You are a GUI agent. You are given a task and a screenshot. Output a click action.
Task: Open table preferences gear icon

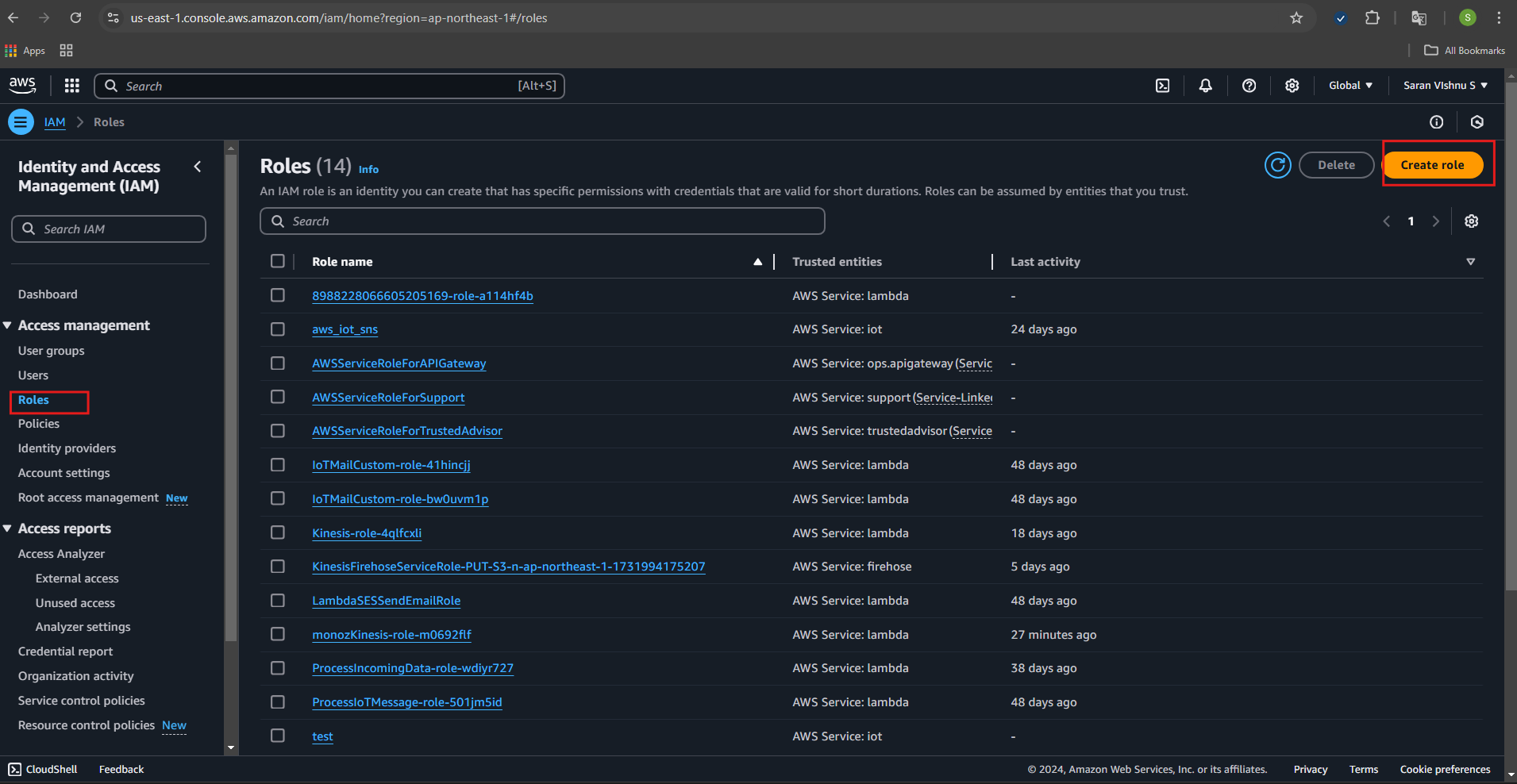point(1471,221)
